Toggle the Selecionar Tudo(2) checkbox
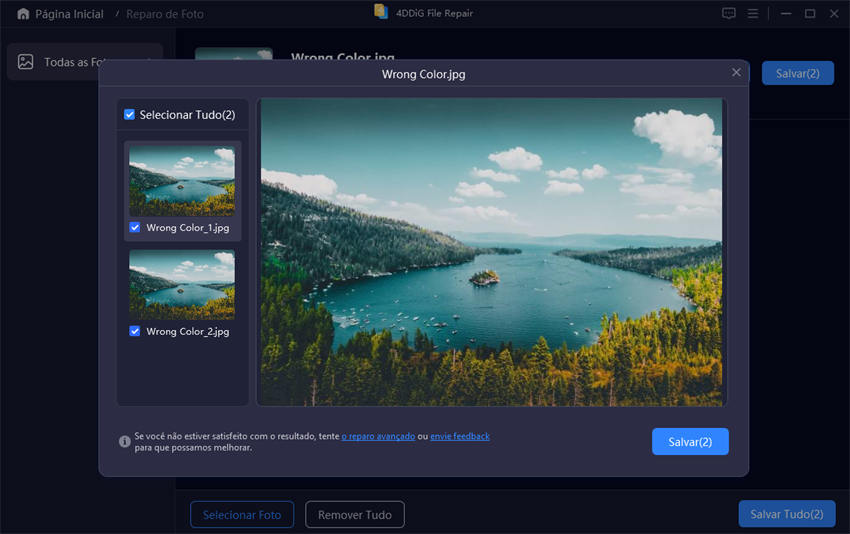The height and width of the screenshot is (534, 850). coord(129,114)
